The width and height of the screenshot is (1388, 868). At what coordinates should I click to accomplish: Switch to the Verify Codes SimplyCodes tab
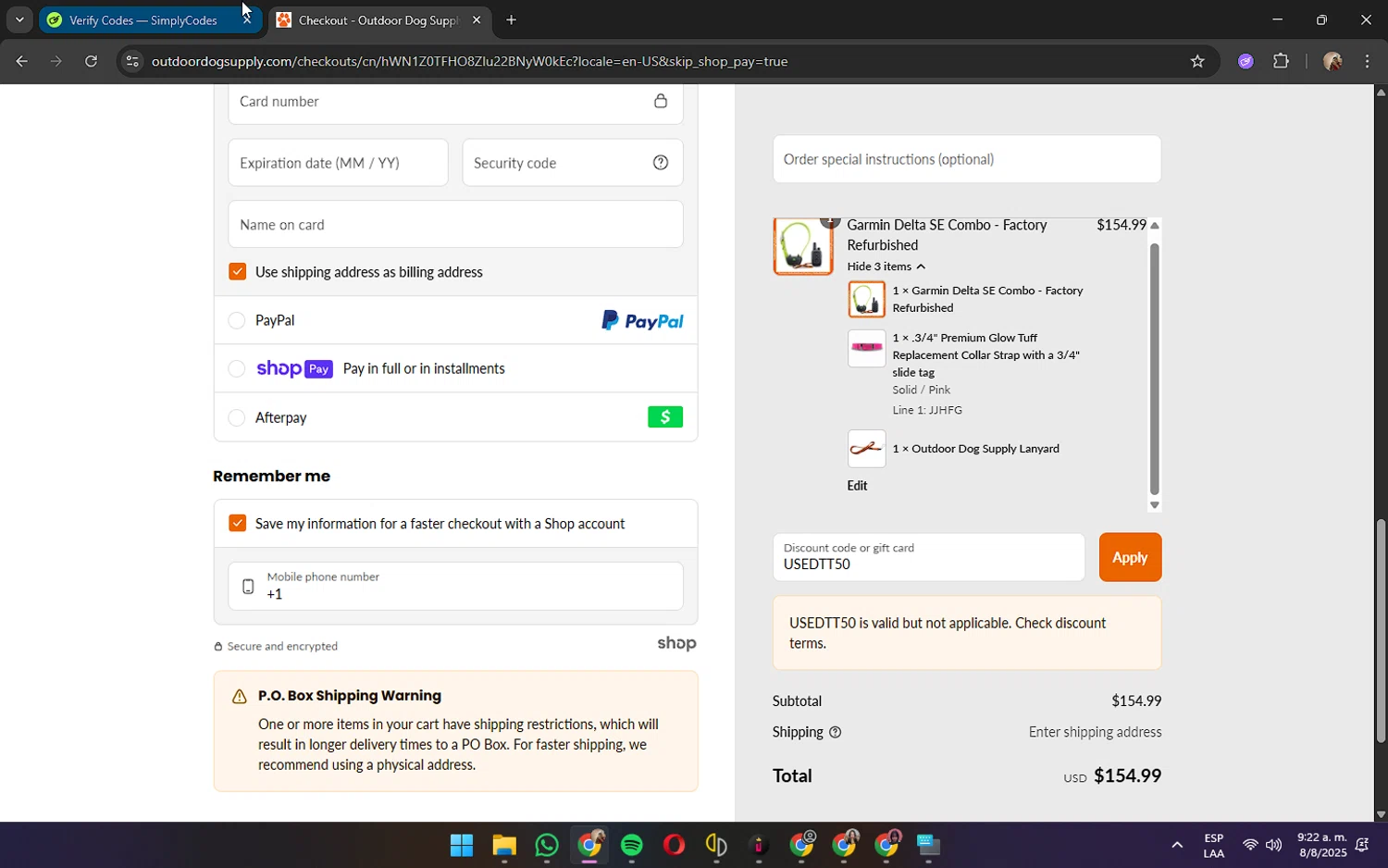pos(143,19)
